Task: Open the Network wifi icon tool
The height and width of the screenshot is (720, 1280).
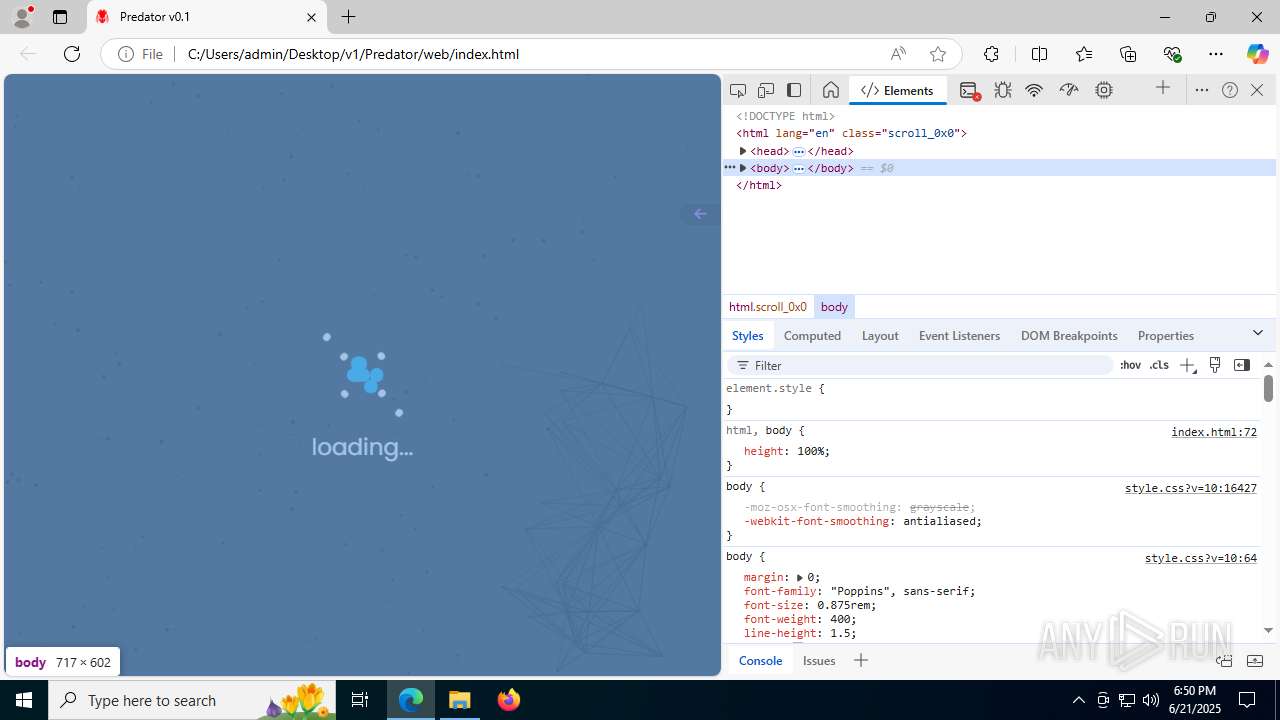Action: [x=1034, y=90]
